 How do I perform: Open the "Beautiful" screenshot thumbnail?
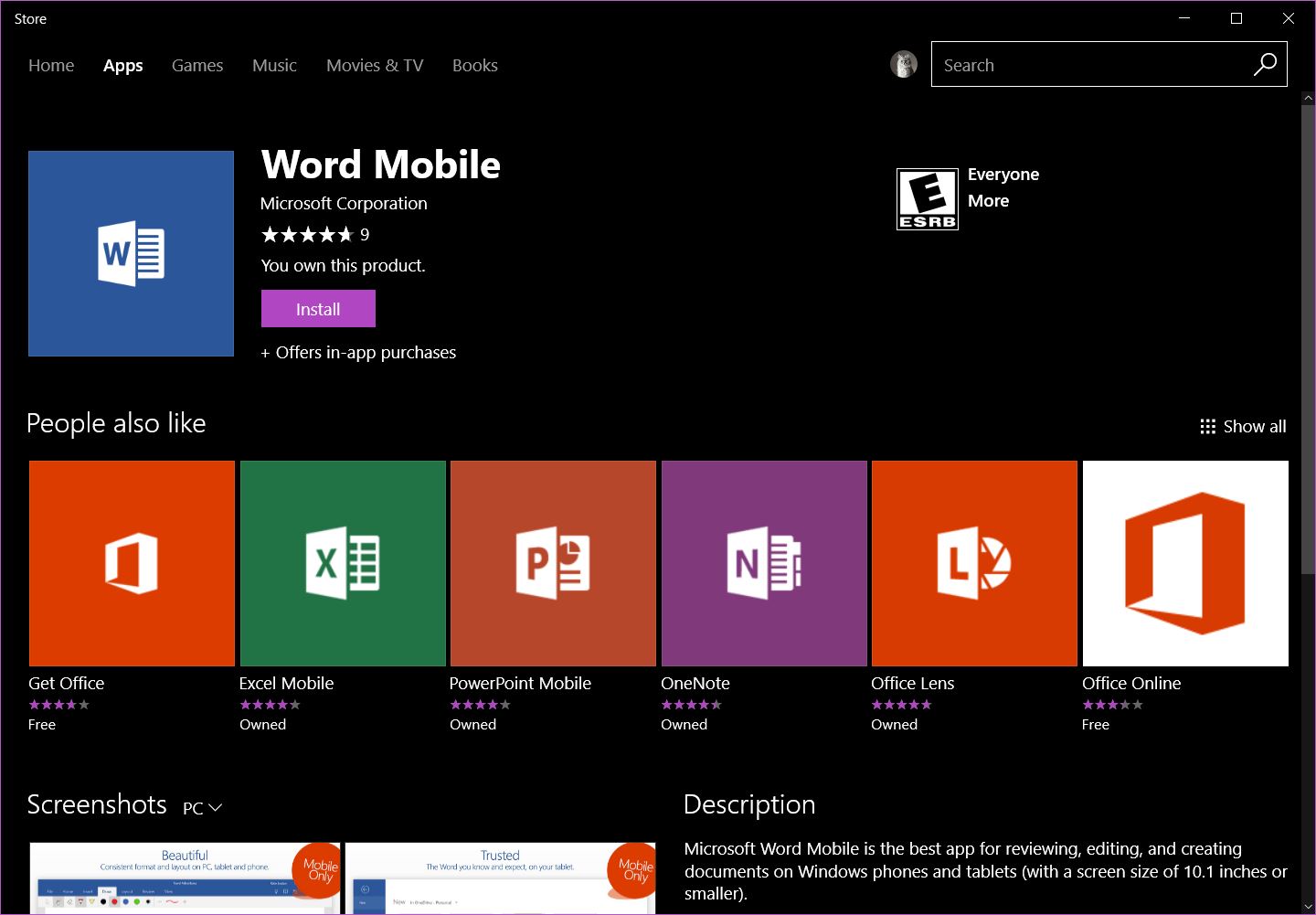[x=185, y=878]
